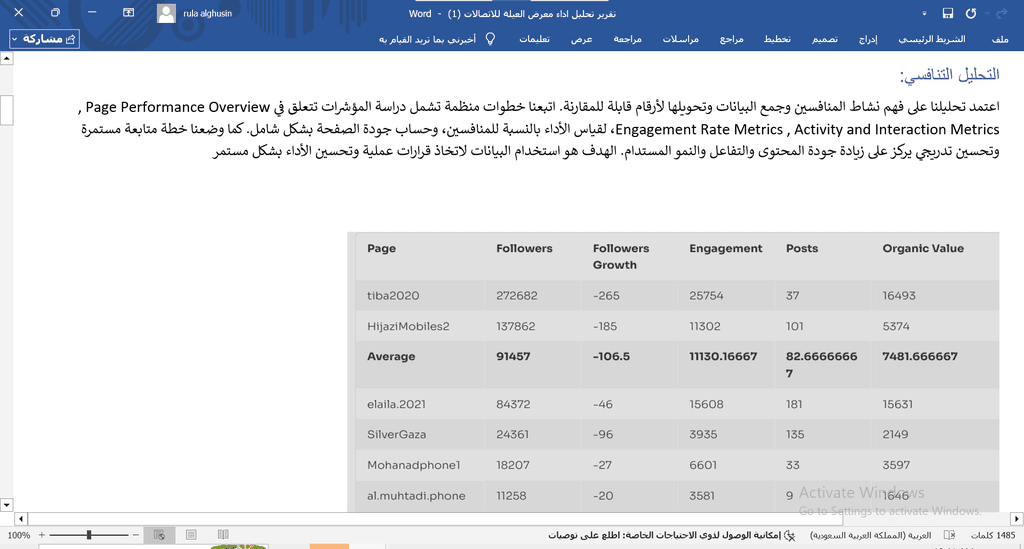Click the lightbulb Tell Me icon
This screenshot has width=1024, height=549.
tap(490, 39)
